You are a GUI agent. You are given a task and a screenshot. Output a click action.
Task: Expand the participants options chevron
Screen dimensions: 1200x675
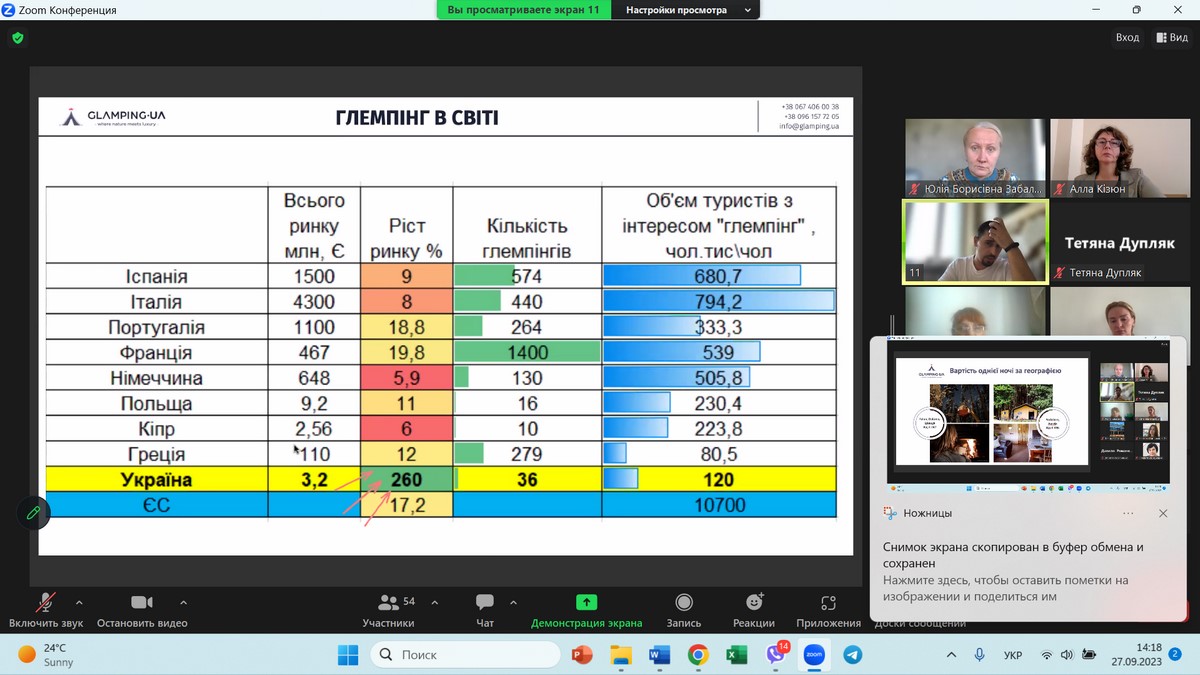(x=434, y=603)
